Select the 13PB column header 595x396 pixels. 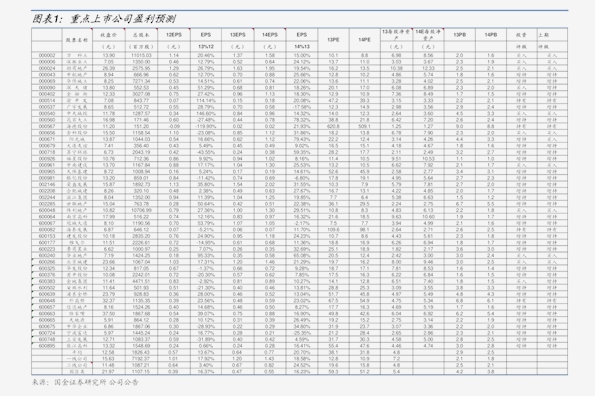coord(459,35)
